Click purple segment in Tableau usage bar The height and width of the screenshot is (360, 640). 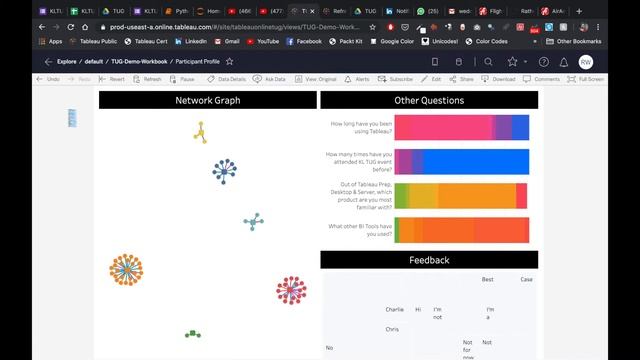pyautogui.click(x=503, y=127)
